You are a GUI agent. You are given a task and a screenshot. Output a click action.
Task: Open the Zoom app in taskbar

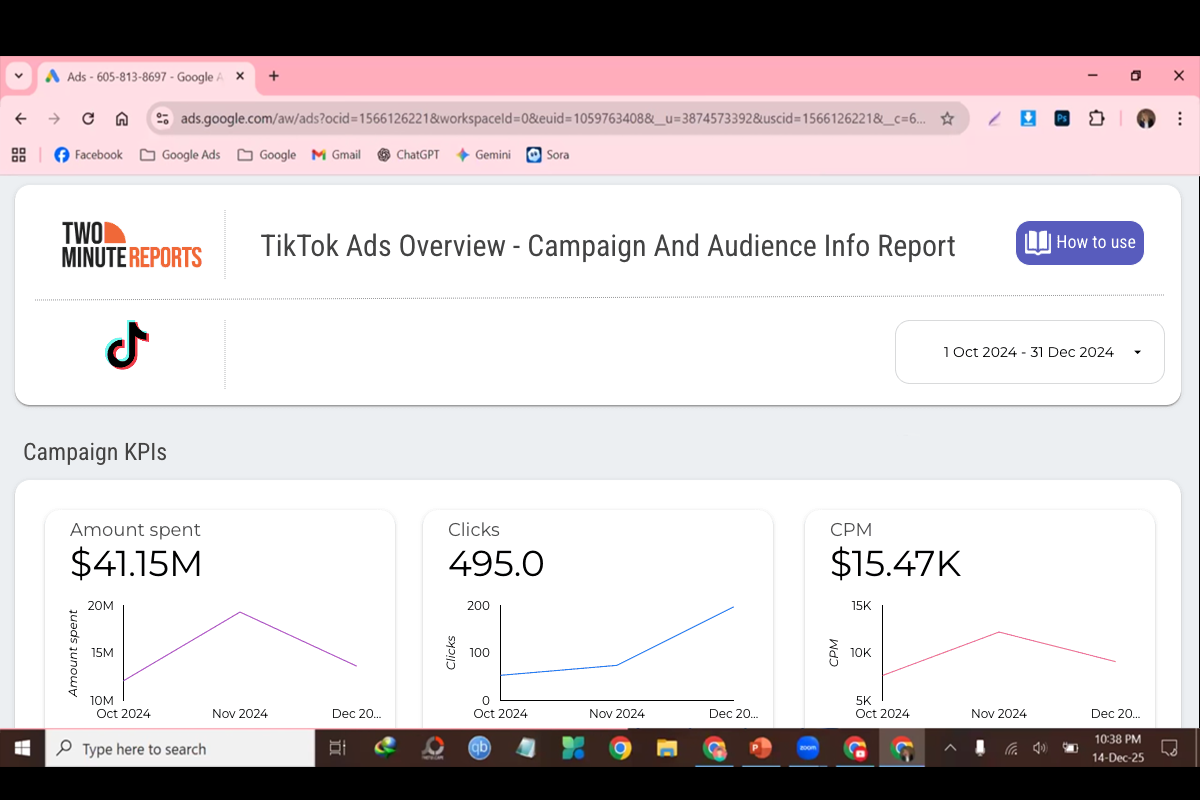tap(808, 748)
